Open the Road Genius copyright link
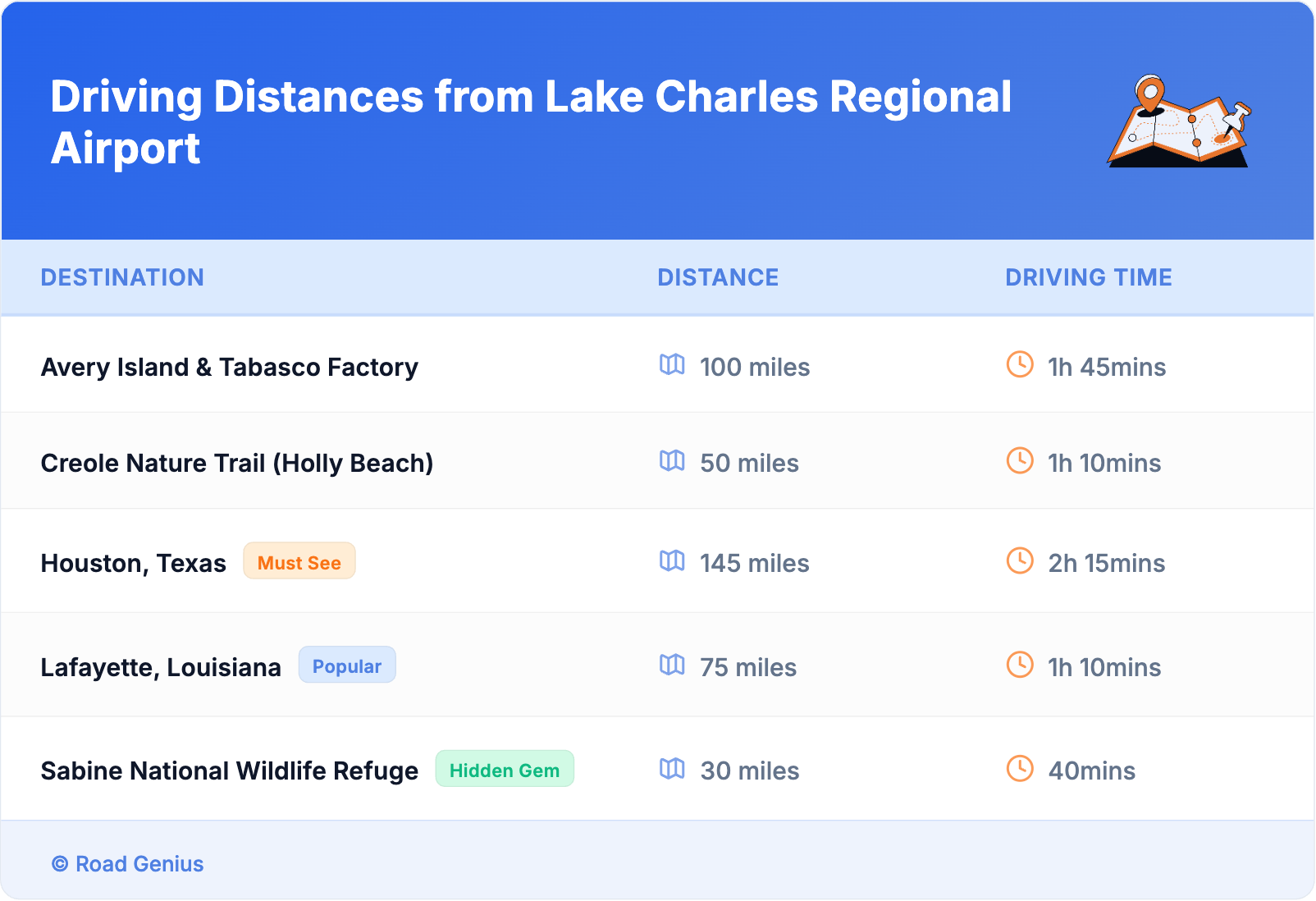The image size is (1316, 901). [128, 864]
